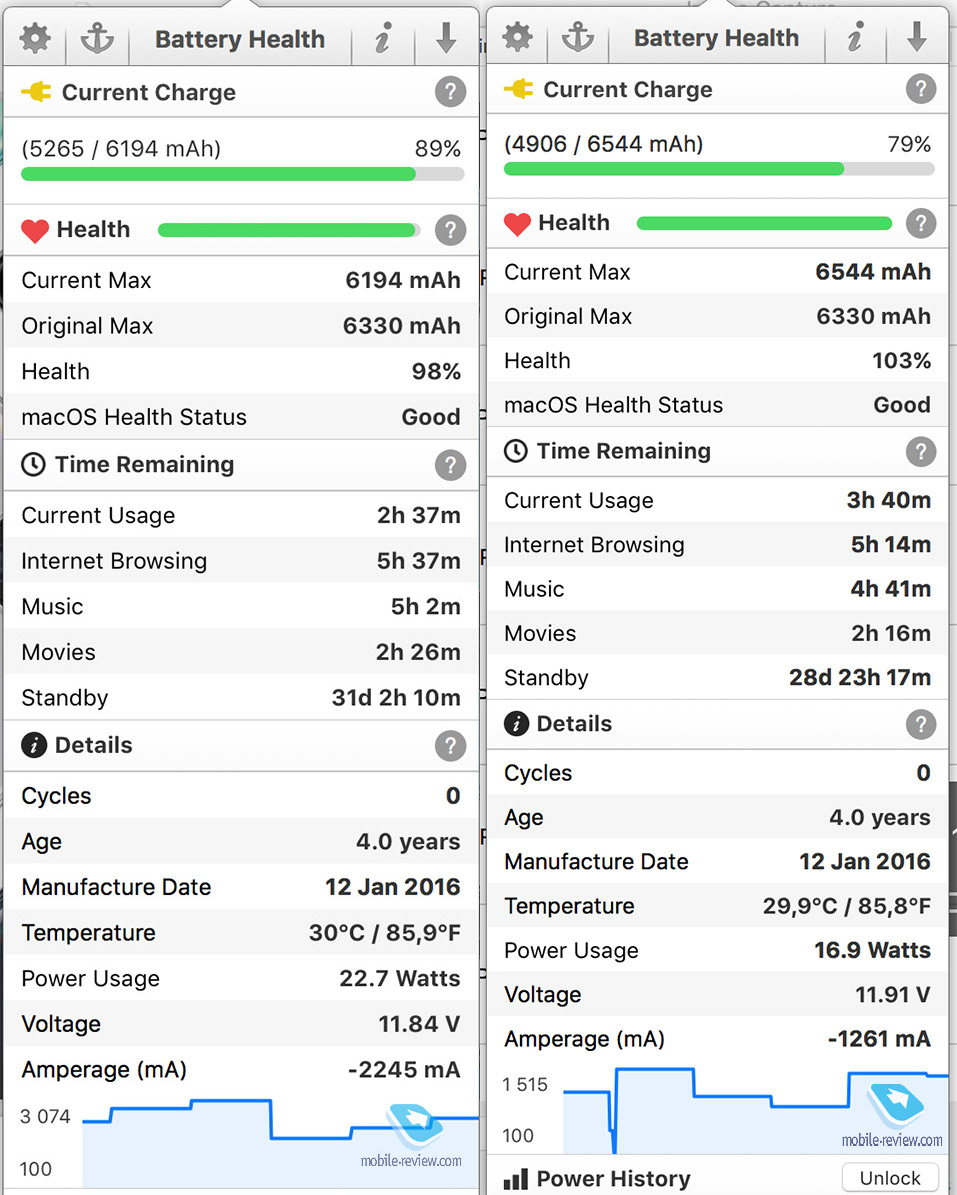Click anchor icon in left panel toolbar
Image resolution: width=957 pixels, height=1195 pixels.
click(98, 38)
